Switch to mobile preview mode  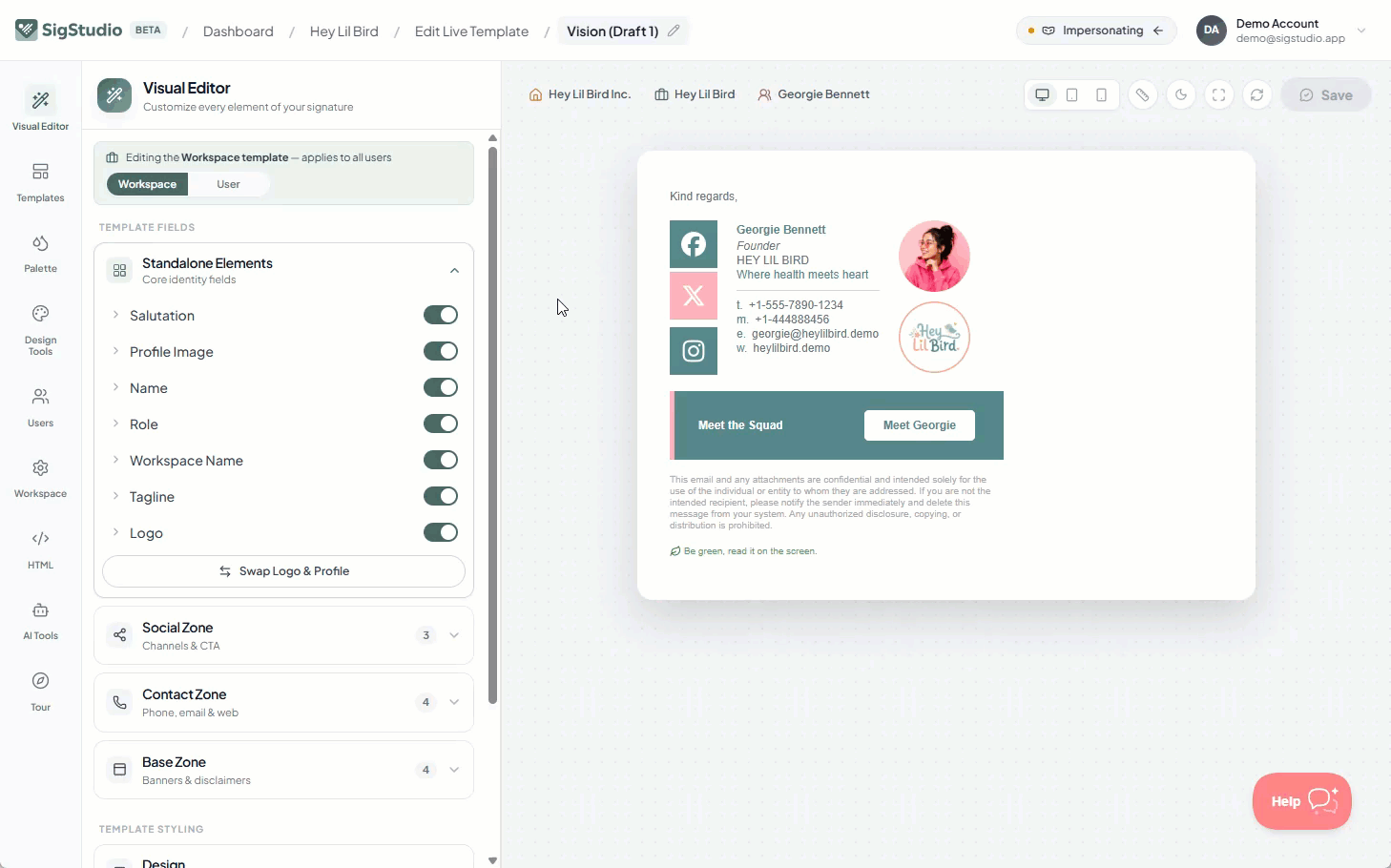pos(1101,94)
